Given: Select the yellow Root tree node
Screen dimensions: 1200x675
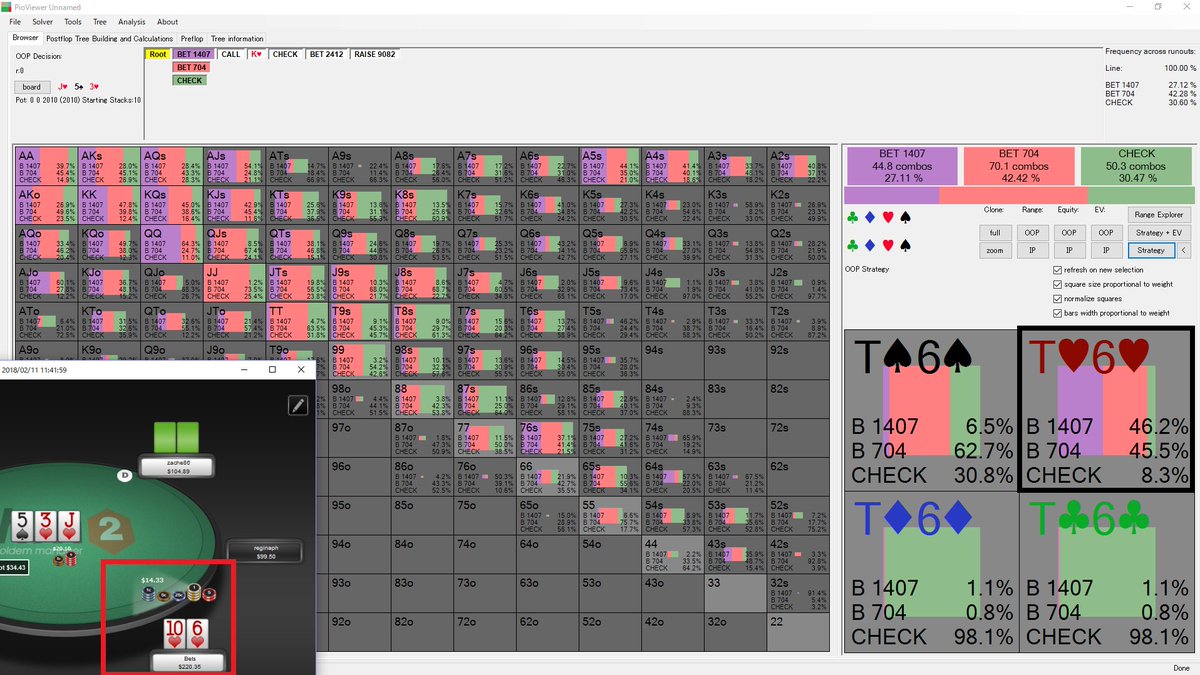Looking at the screenshot, I should [x=157, y=54].
